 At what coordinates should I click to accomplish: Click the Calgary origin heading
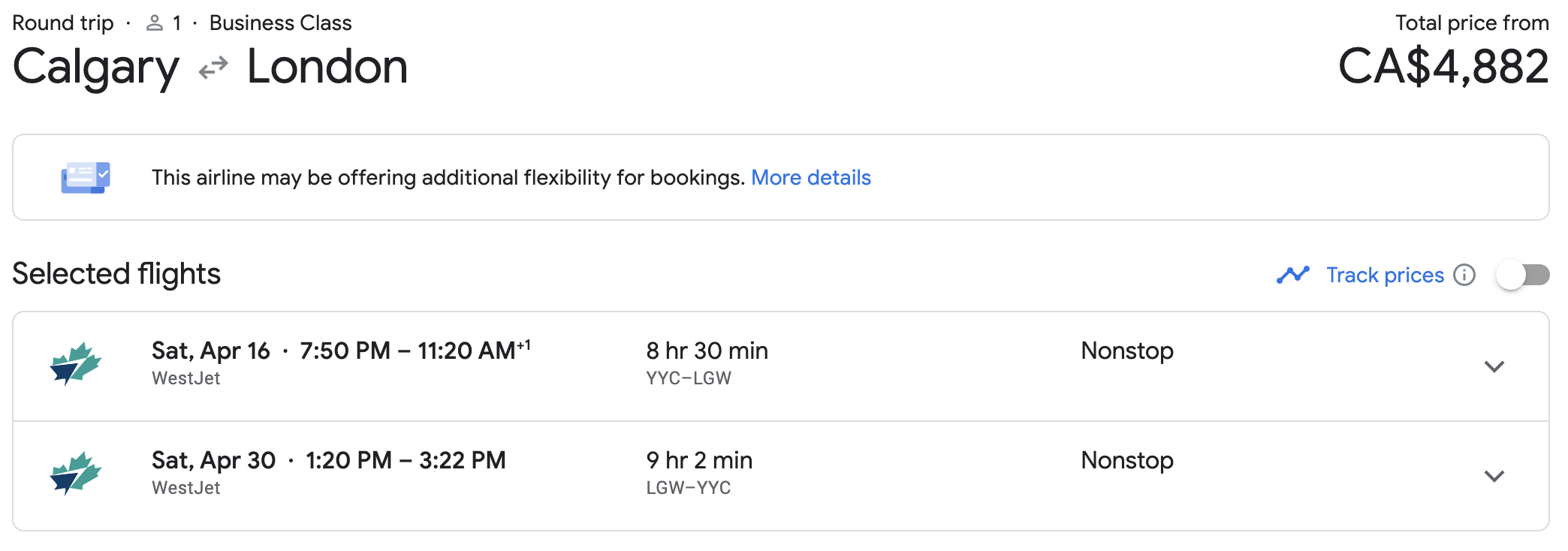tap(96, 68)
